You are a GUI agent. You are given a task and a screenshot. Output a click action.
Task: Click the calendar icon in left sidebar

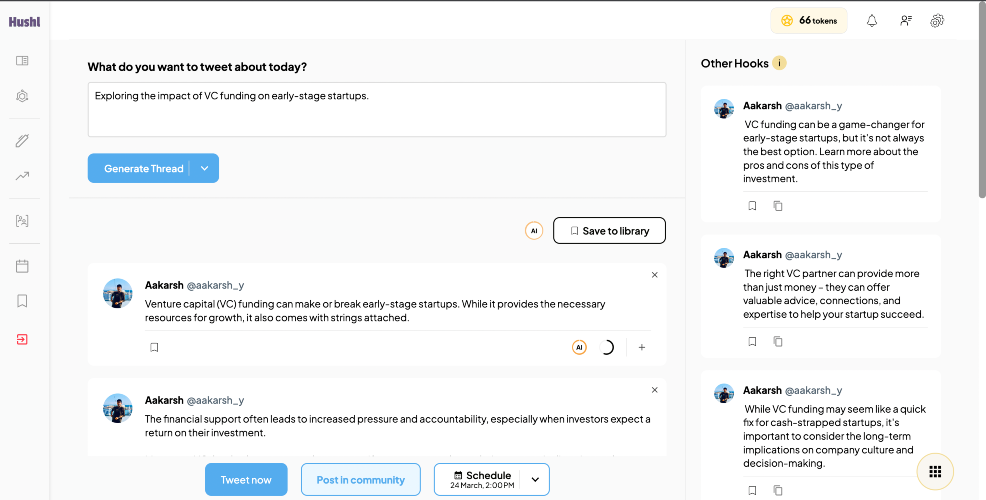(x=22, y=266)
